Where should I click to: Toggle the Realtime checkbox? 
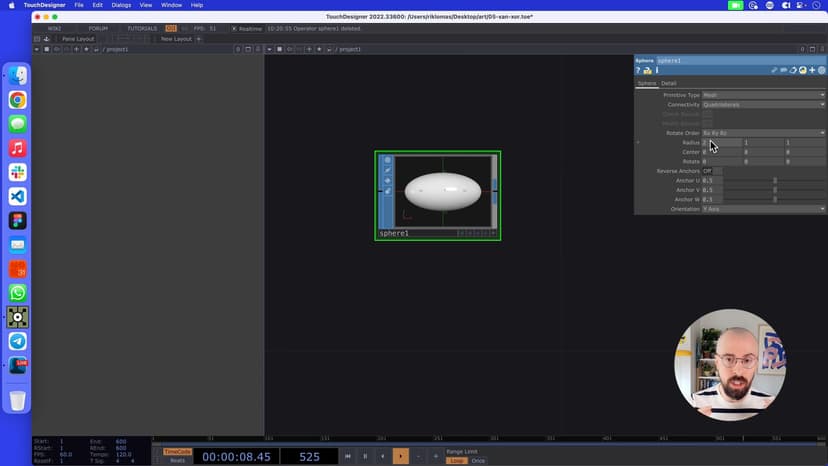pos(235,28)
